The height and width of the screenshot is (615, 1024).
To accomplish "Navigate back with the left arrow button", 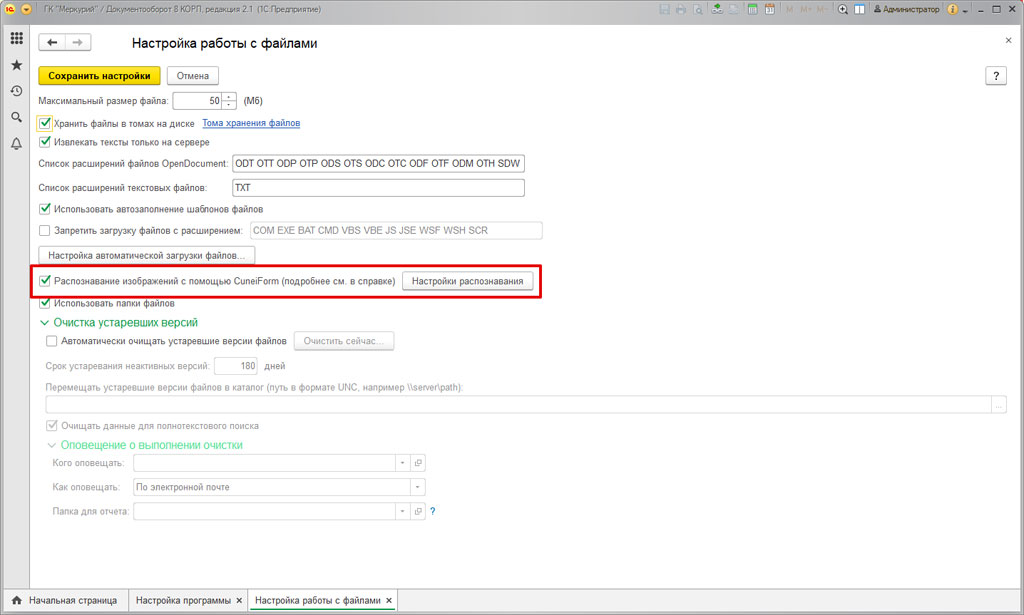I will 52,43.
